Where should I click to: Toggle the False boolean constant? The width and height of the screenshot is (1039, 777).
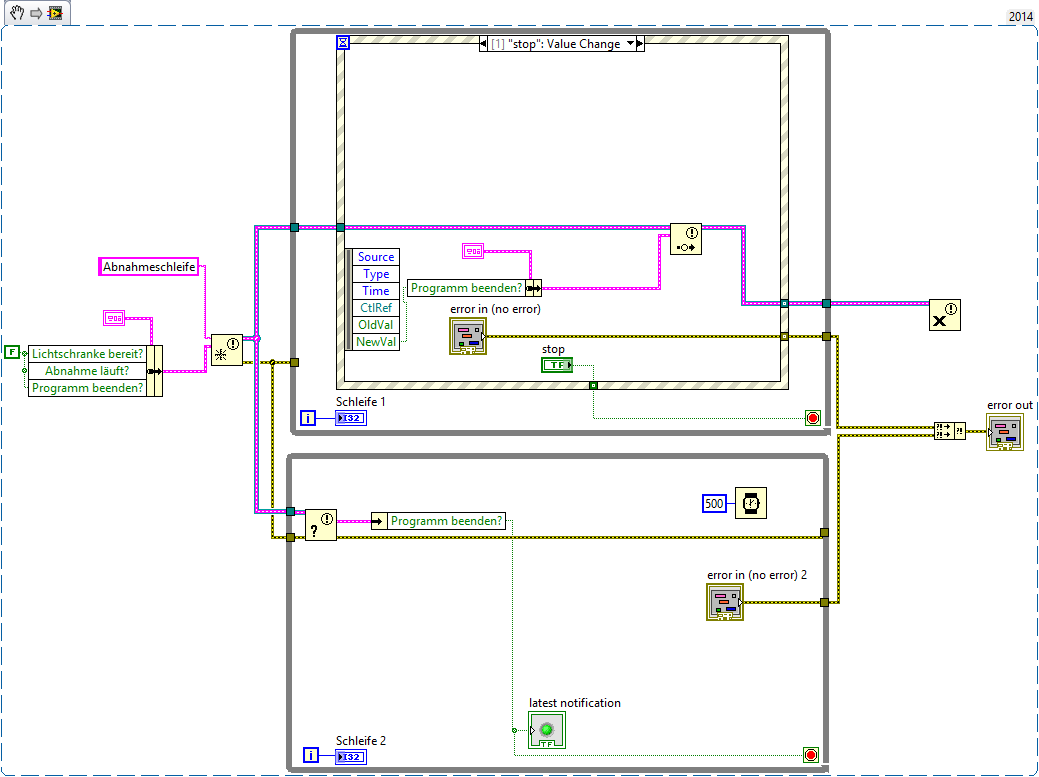(13, 353)
